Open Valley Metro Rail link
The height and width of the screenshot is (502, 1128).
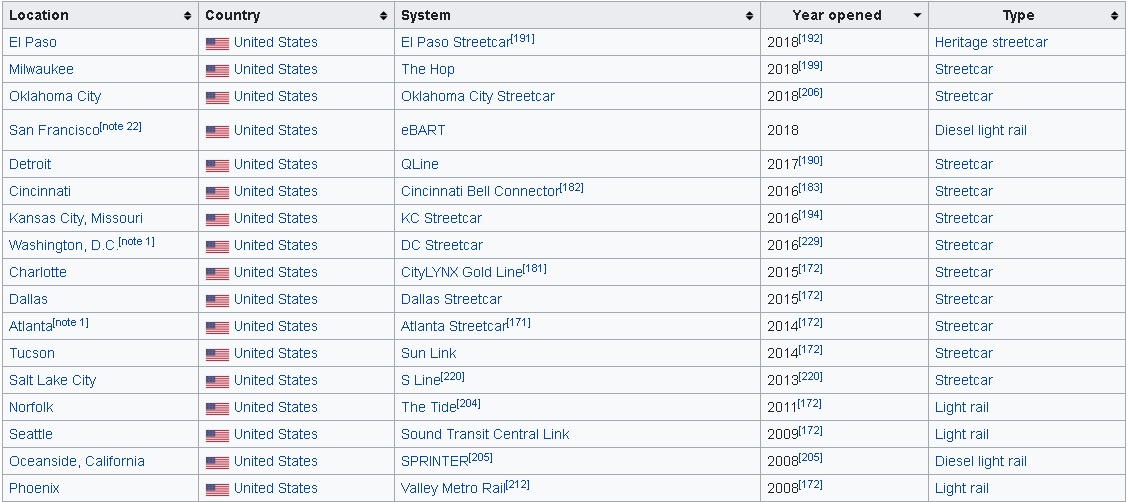pyautogui.click(x=452, y=488)
